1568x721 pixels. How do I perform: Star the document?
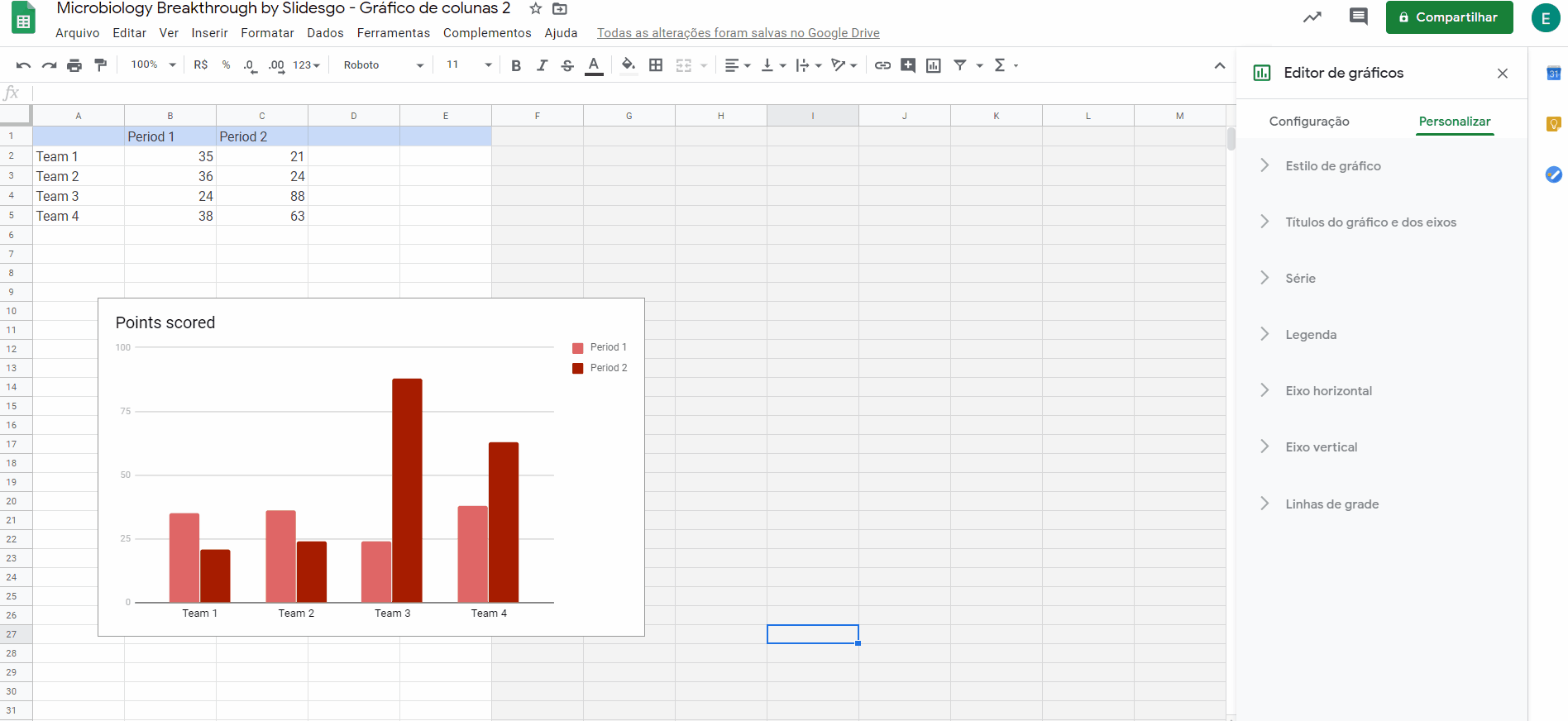tap(536, 8)
